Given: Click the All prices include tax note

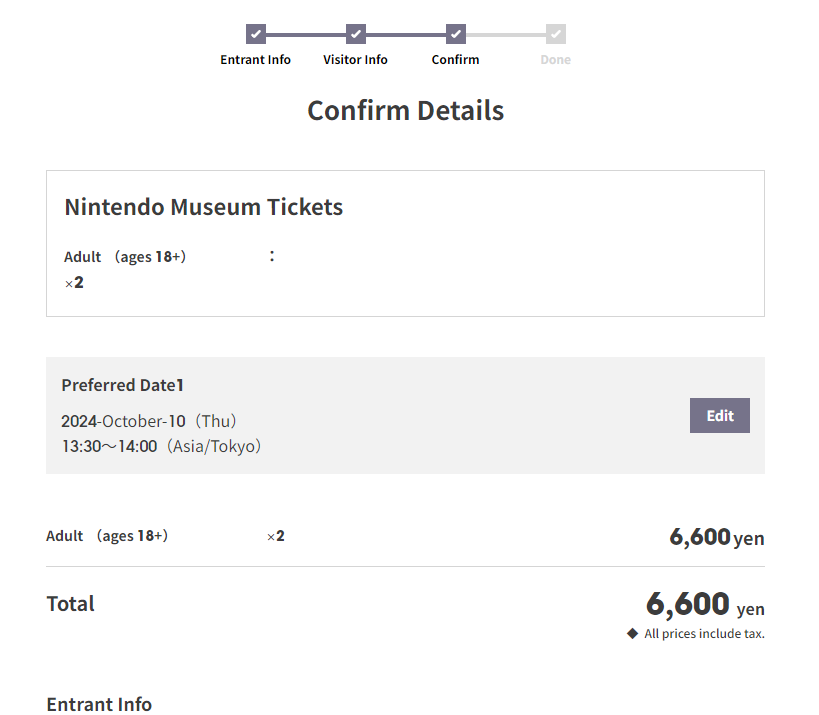Looking at the screenshot, I should (704, 633).
